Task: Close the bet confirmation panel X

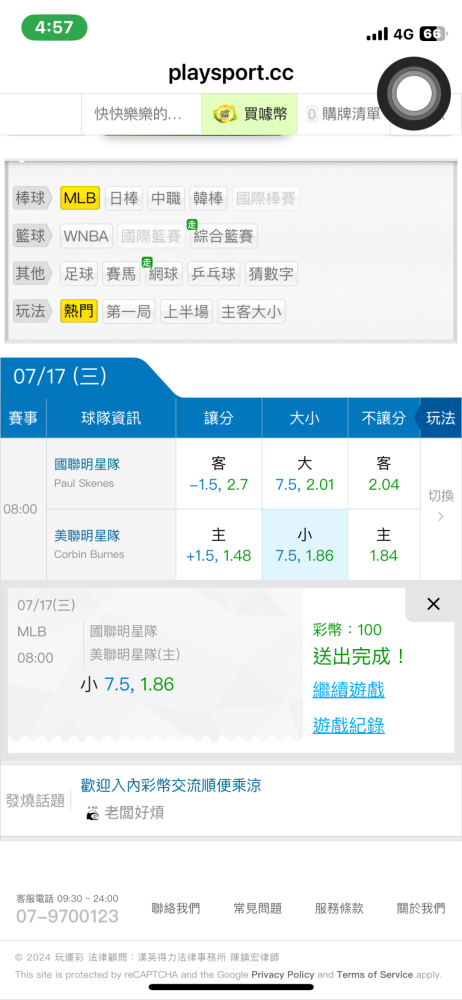Action: coord(433,604)
